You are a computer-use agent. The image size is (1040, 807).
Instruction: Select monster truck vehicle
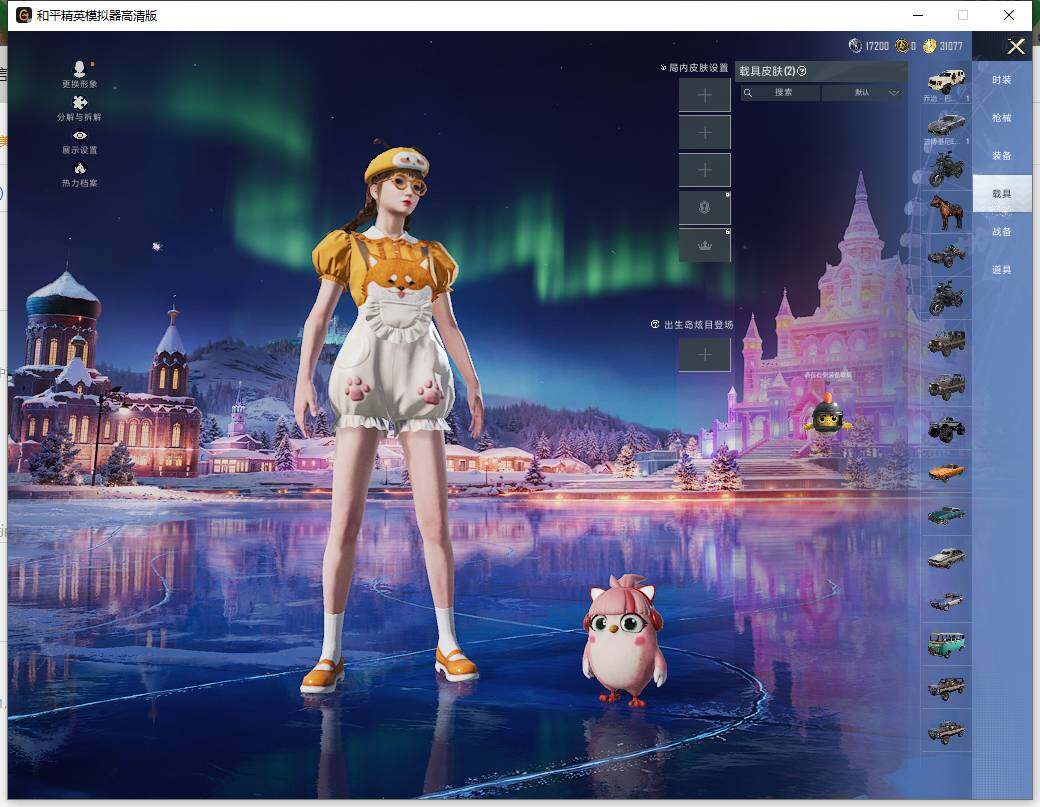click(946, 429)
